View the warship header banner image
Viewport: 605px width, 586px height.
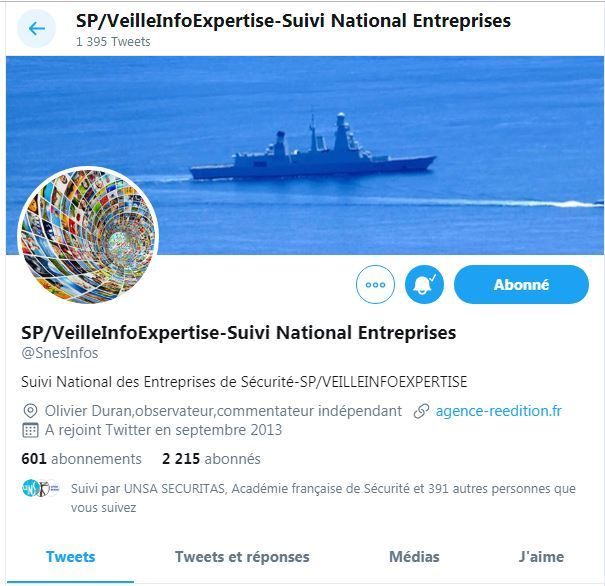coord(305,155)
